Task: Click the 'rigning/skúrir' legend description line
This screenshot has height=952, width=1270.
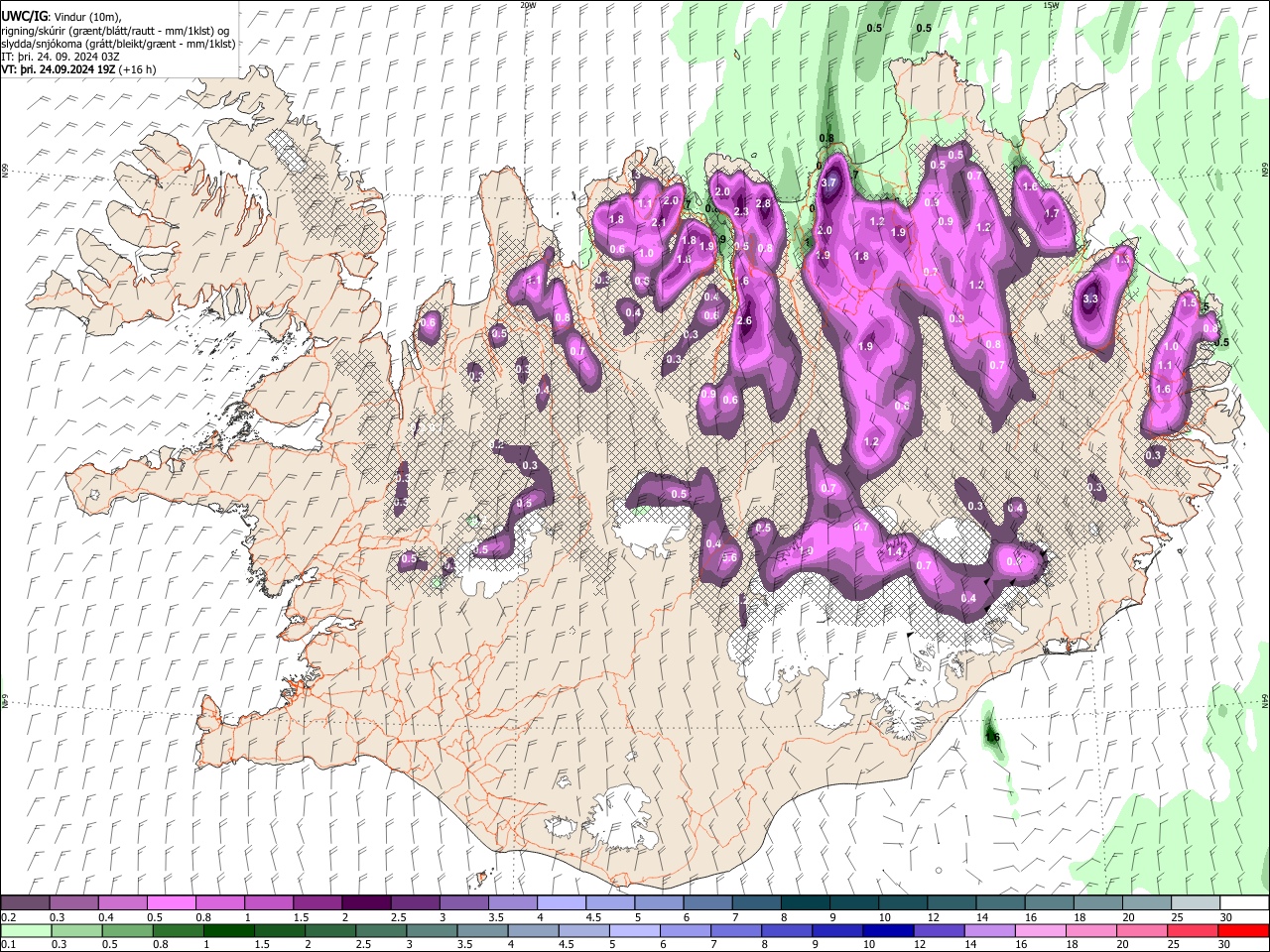Action: 115,31
